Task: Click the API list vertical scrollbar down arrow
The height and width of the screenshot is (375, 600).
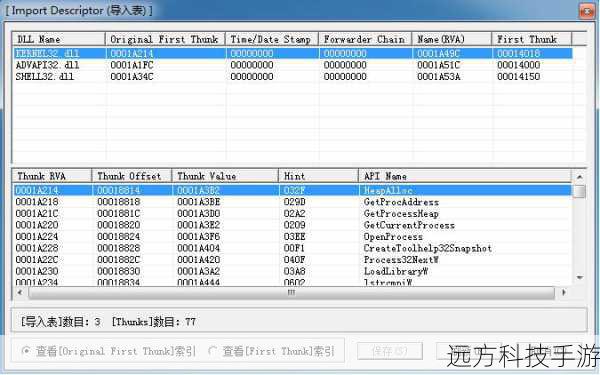Action: [x=580, y=277]
